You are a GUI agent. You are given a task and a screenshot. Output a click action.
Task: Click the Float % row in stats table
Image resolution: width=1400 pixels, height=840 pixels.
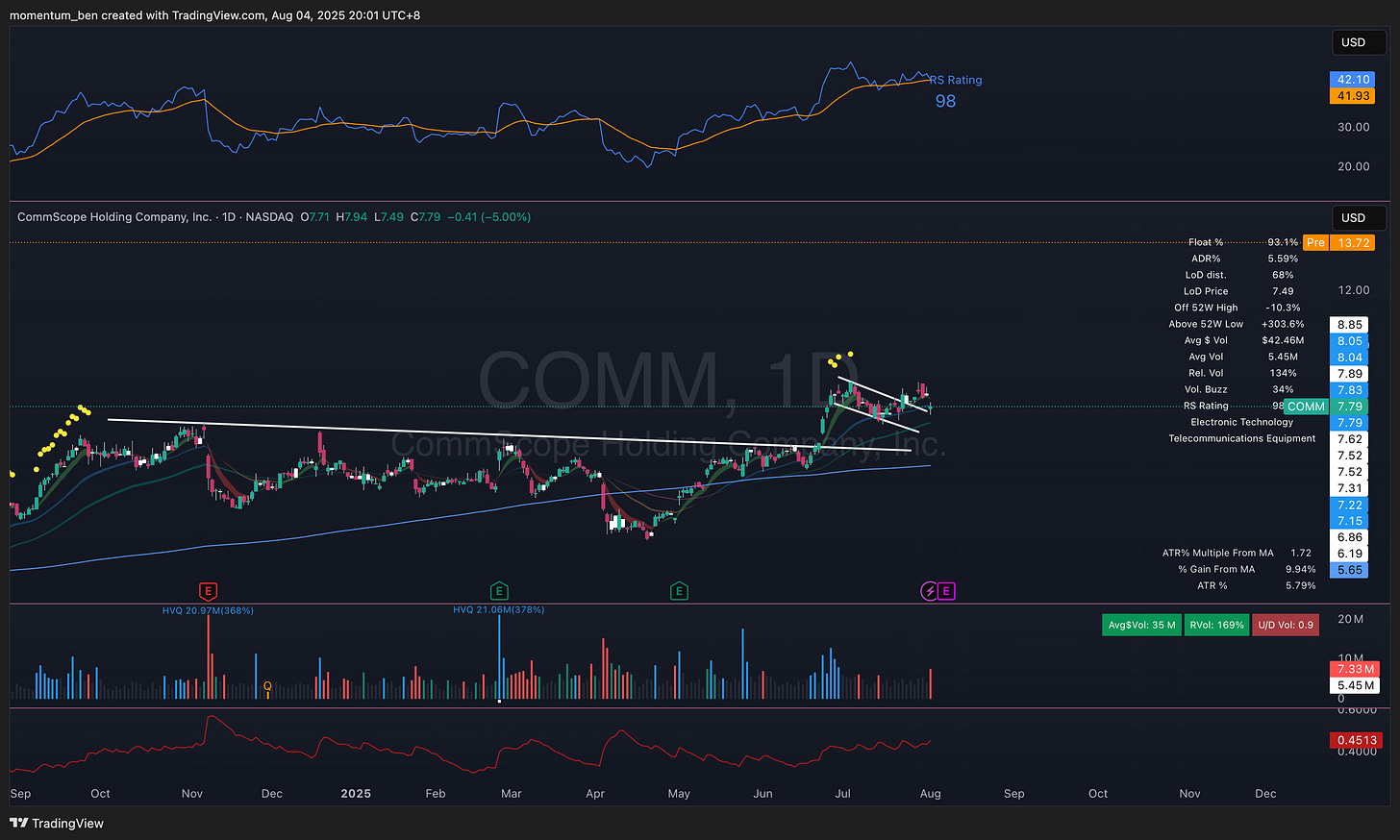coord(1243,242)
